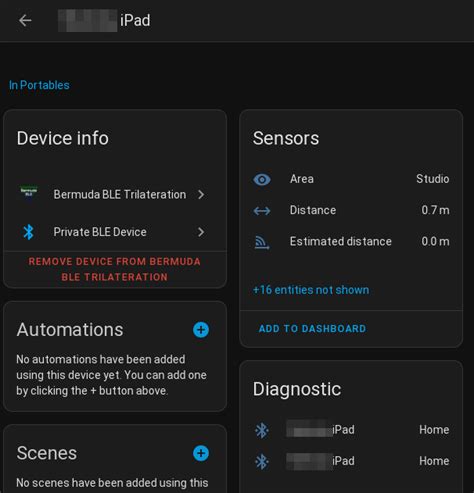
Task: Remove device from Bermuda BLE Trilateration
Action: (115, 269)
